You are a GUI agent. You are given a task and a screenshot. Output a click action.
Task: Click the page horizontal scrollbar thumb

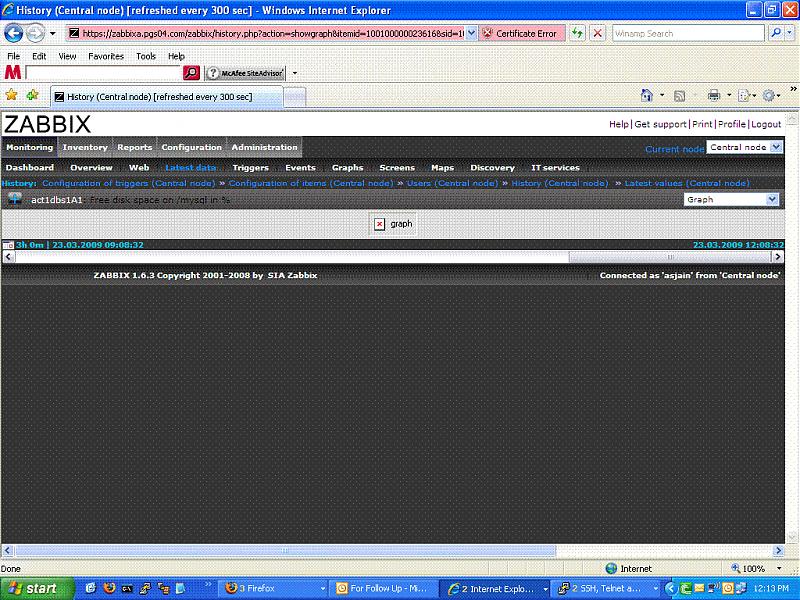click(285, 551)
